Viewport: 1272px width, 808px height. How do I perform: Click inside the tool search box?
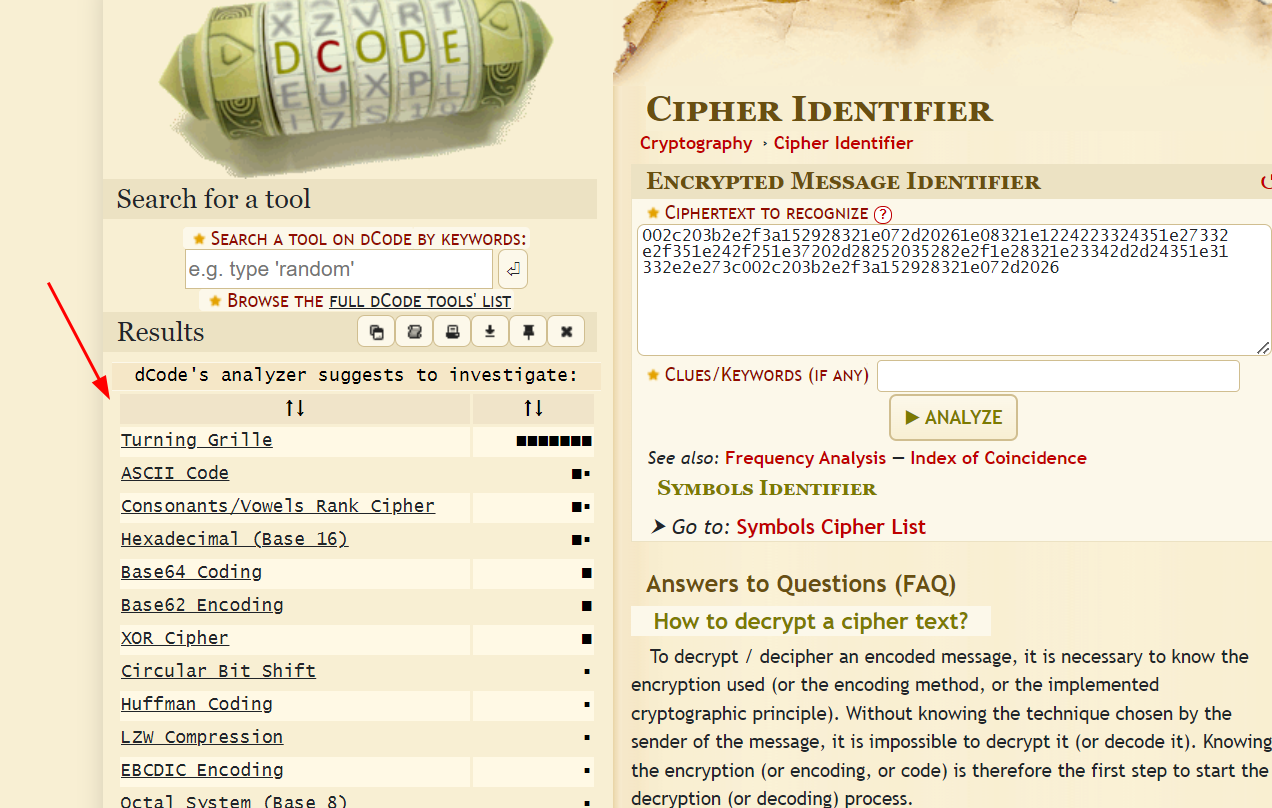339,269
